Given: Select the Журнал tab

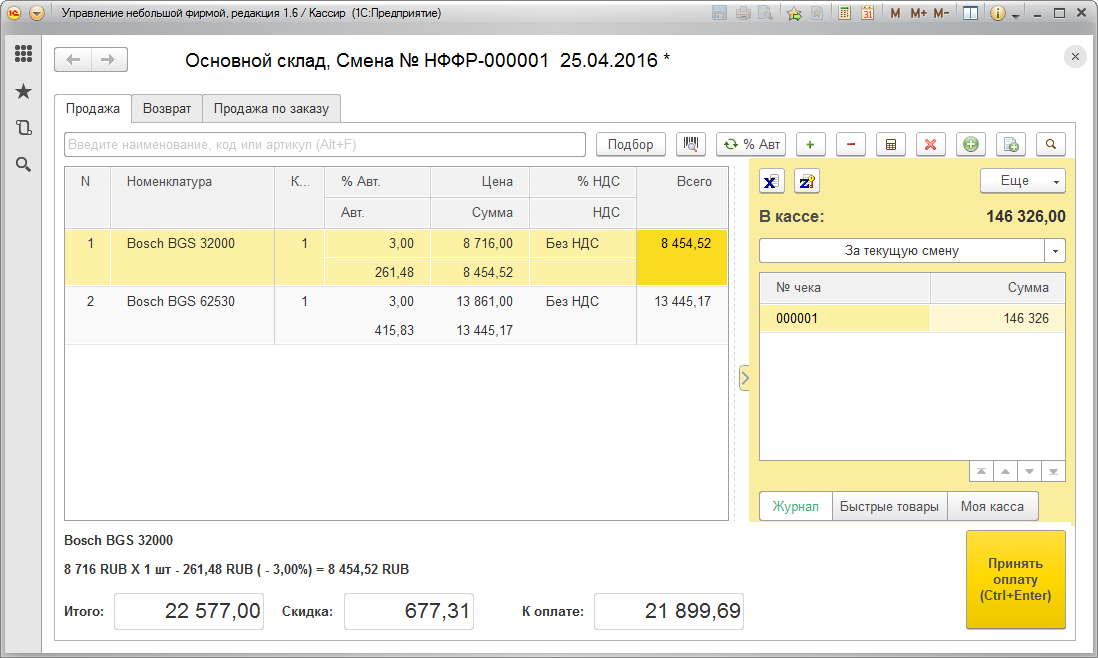Looking at the screenshot, I should pyautogui.click(x=795, y=506).
